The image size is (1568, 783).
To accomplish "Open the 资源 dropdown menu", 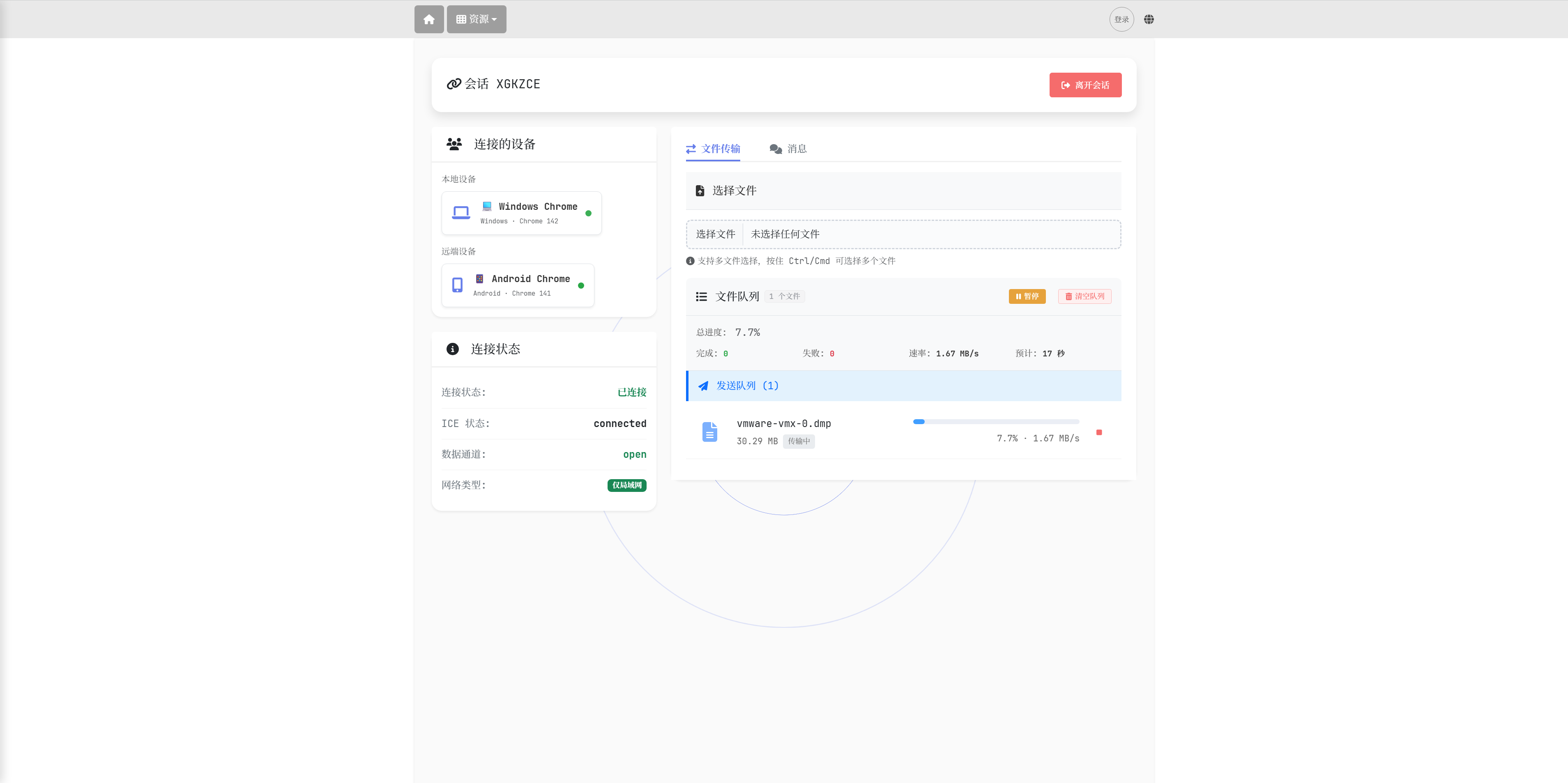I will 476,19.
